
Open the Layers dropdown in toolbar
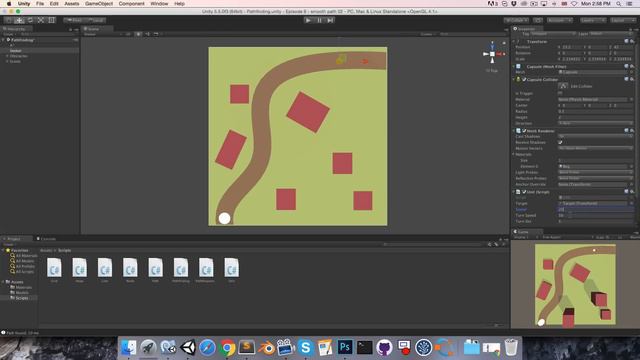click(x=593, y=20)
